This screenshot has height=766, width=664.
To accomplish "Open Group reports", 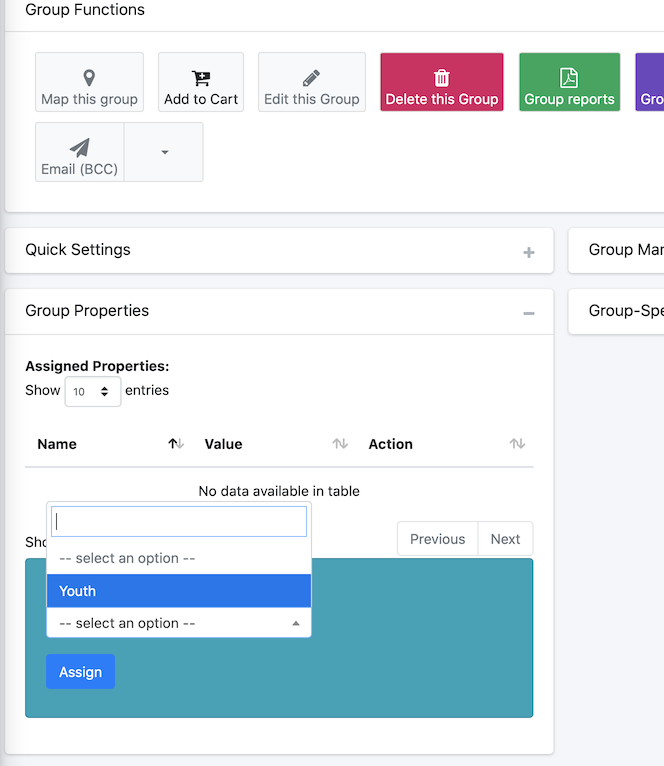I will click(x=569, y=82).
